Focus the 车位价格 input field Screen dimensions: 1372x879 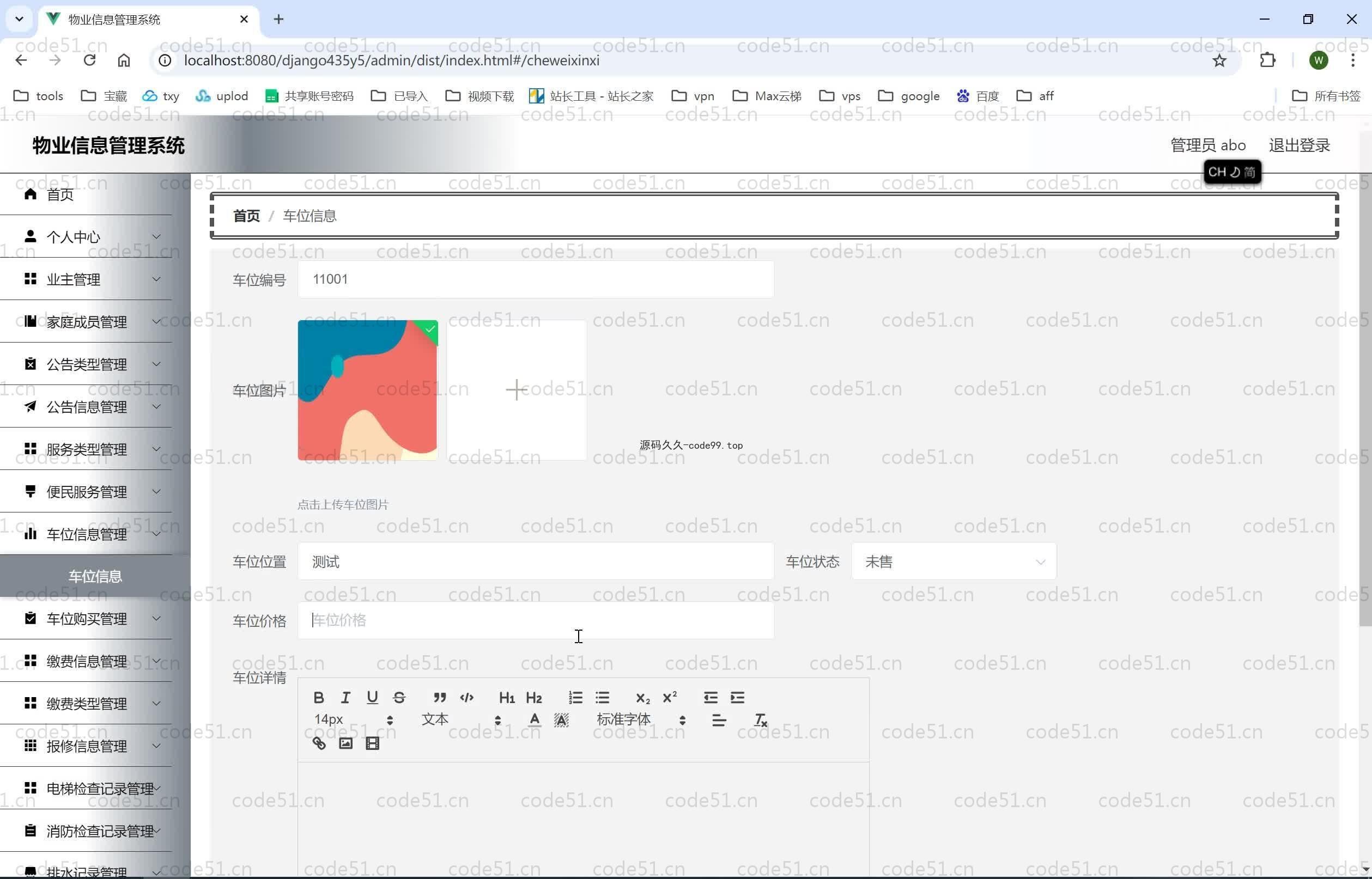pyautogui.click(x=536, y=620)
